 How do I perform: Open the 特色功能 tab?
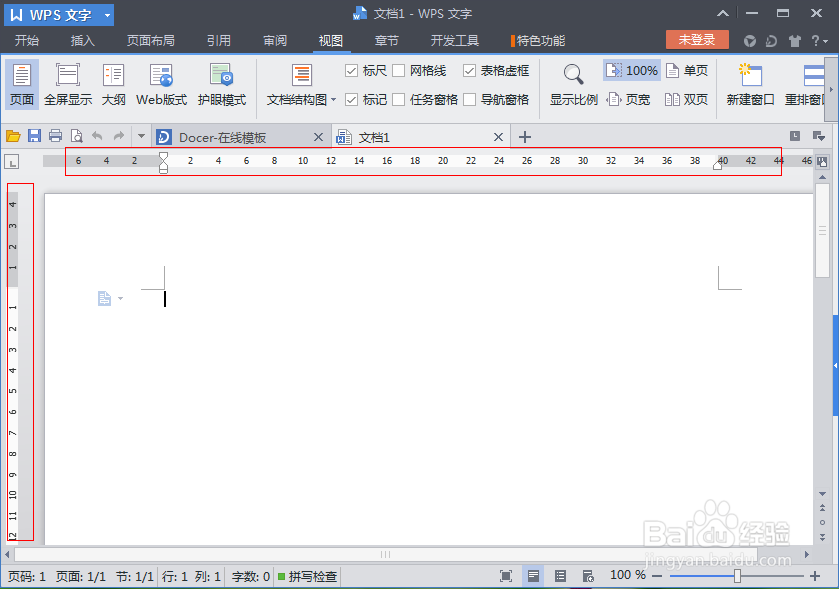[x=538, y=41]
